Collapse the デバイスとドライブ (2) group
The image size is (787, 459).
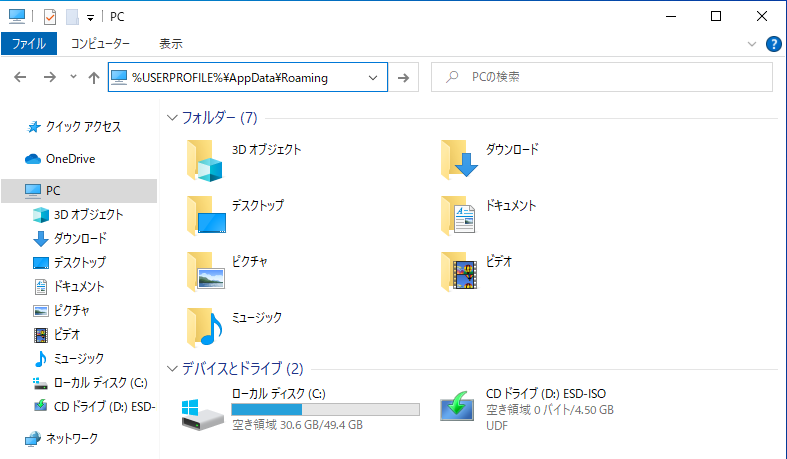pyautogui.click(x=173, y=368)
